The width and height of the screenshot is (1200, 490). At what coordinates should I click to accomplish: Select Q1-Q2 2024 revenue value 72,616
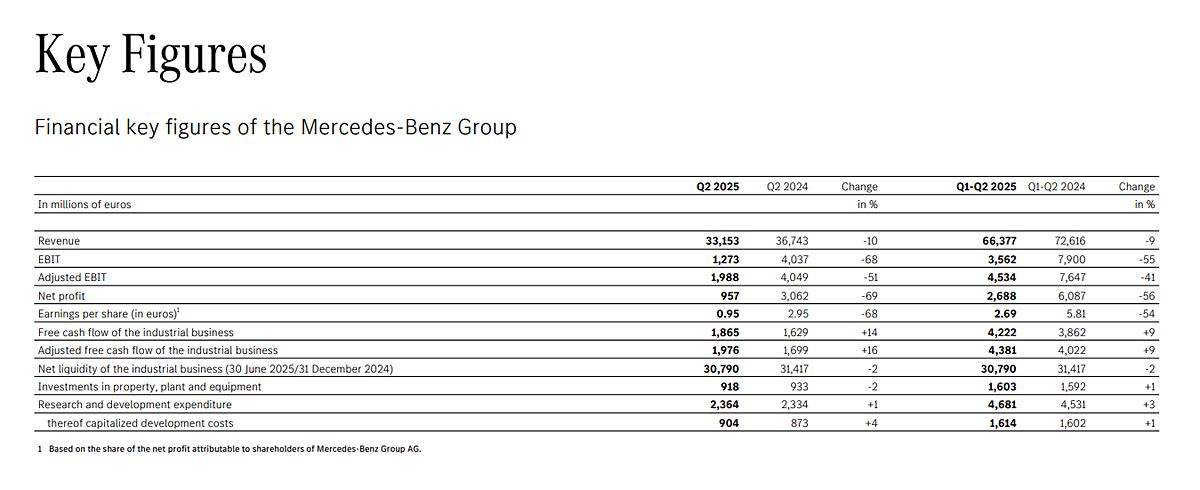[x=1069, y=241]
